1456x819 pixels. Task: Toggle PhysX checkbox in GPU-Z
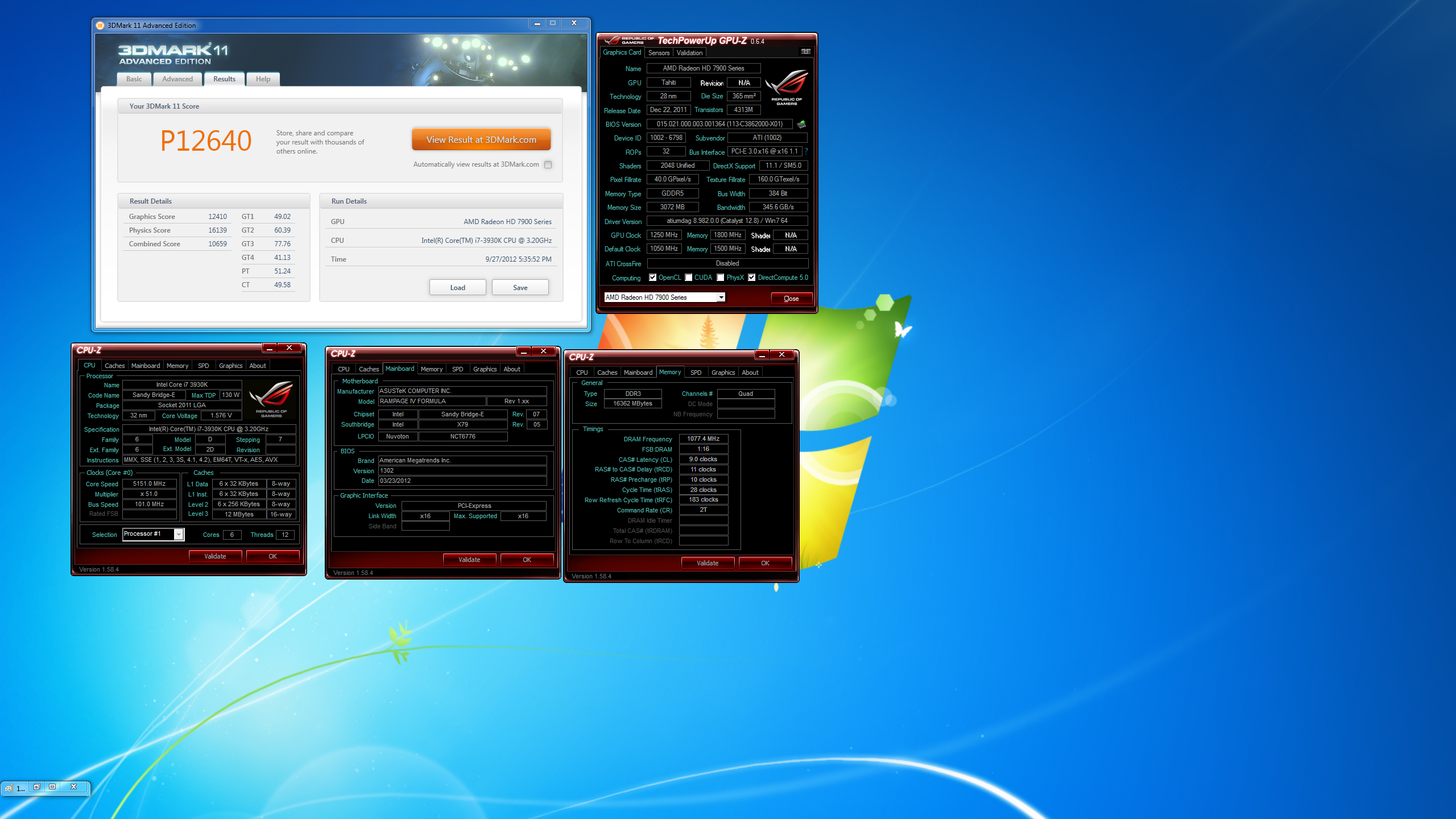tap(721, 278)
